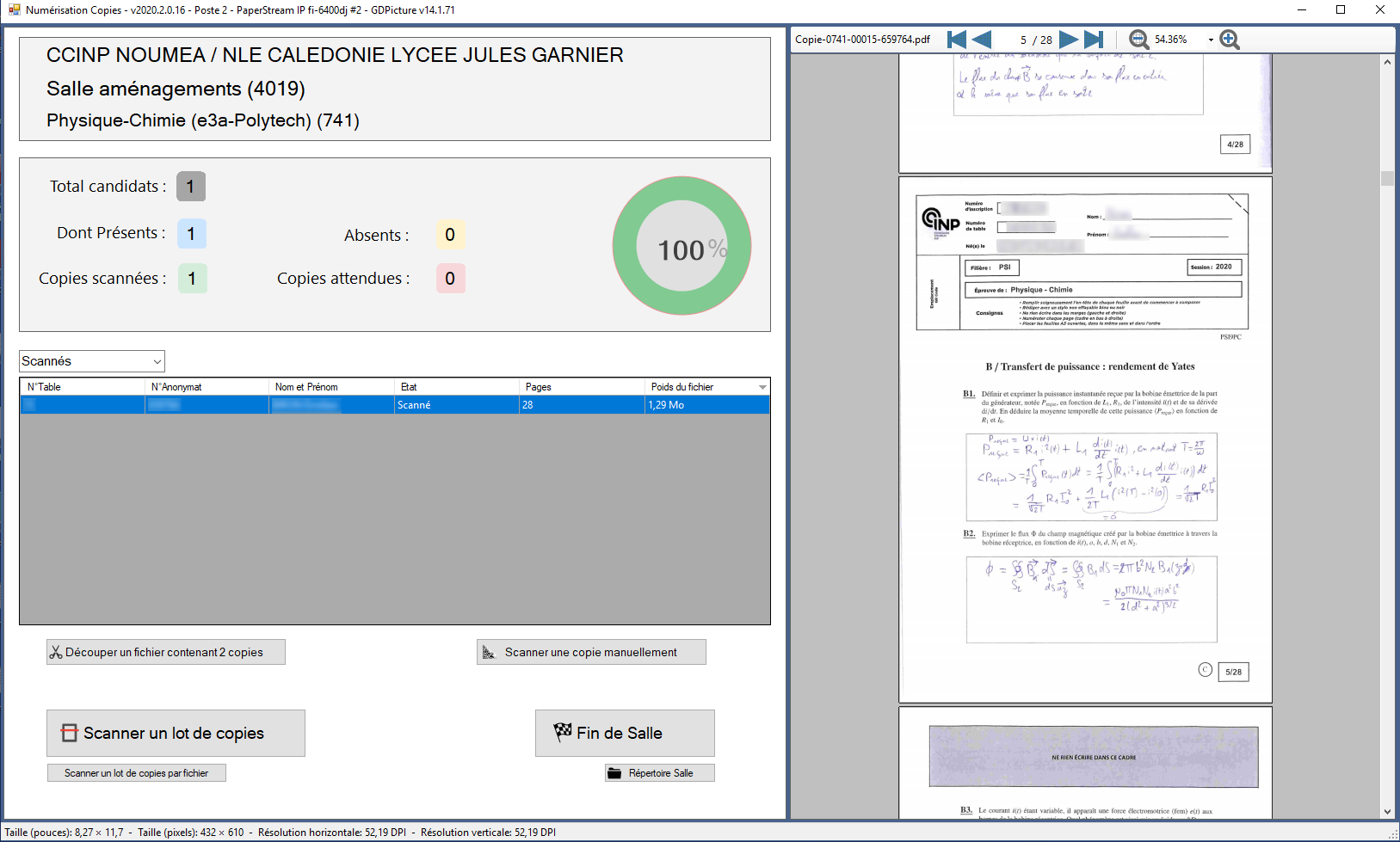Click the Dont Présents count badge
Screen dimensions: 1400x842
tap(192, 233)
